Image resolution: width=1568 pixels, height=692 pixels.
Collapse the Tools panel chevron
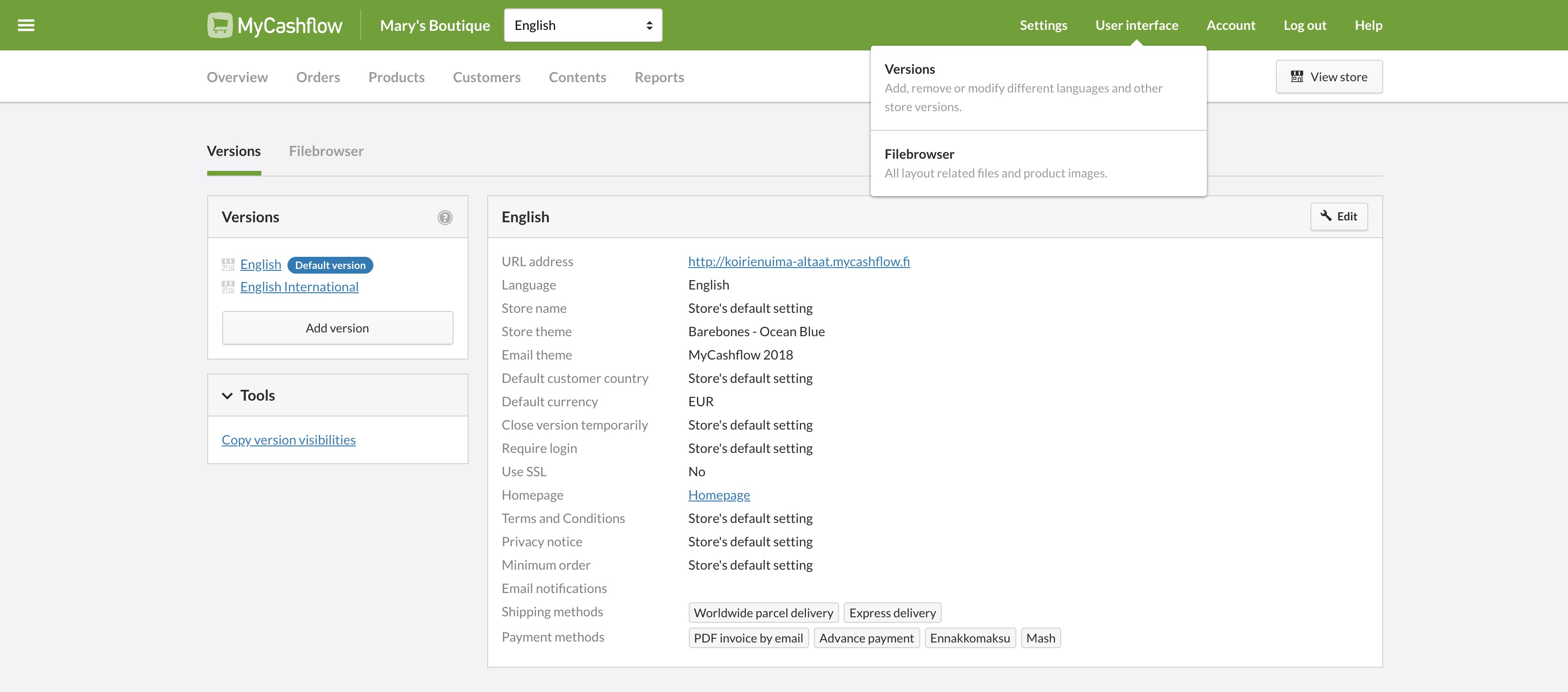227,395
